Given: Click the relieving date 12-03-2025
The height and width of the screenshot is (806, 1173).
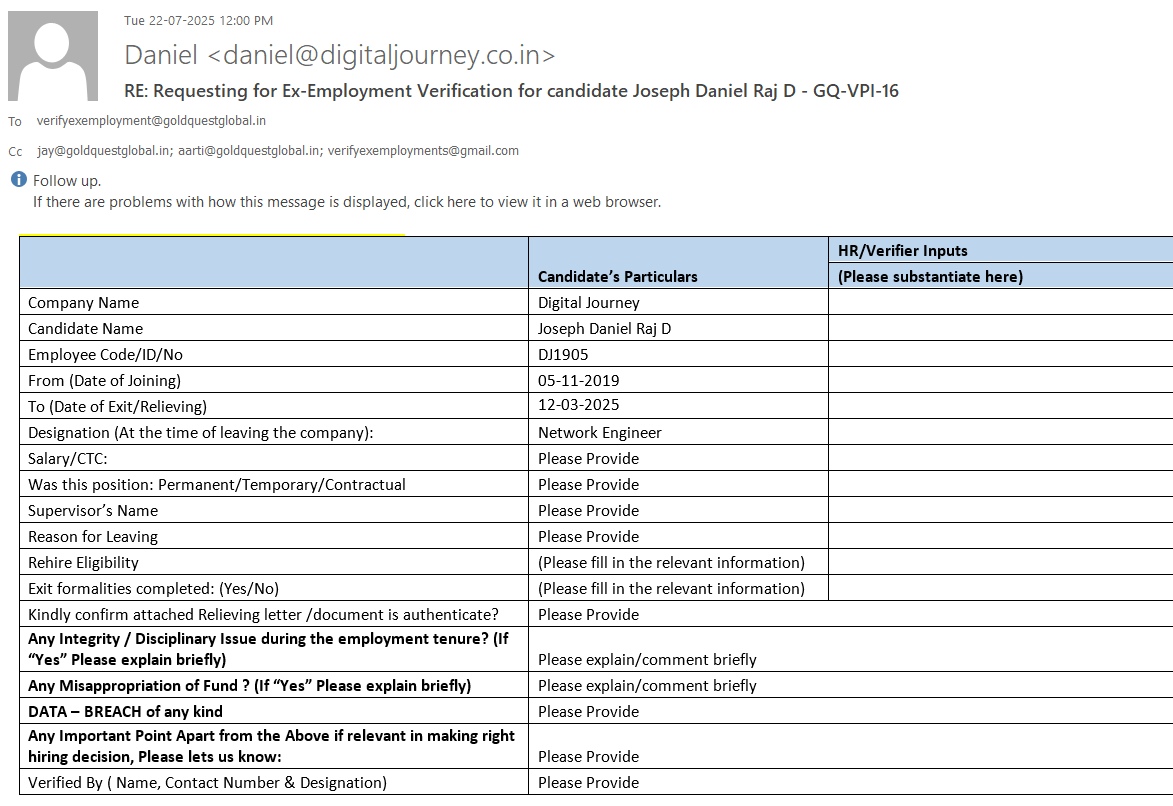Looking at the screenshot, I should point(579,405).
